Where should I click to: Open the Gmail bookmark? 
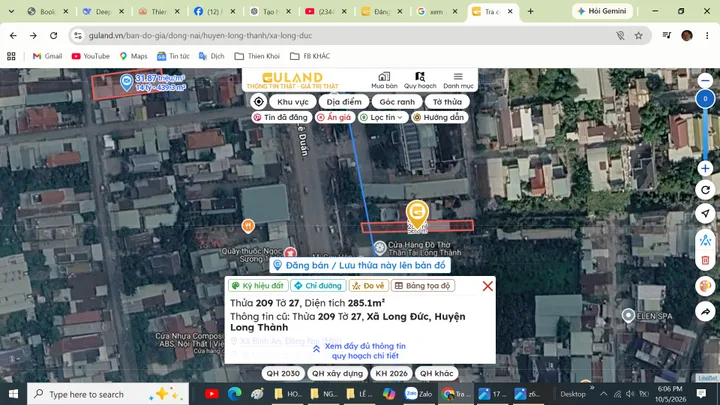(47, 56)
